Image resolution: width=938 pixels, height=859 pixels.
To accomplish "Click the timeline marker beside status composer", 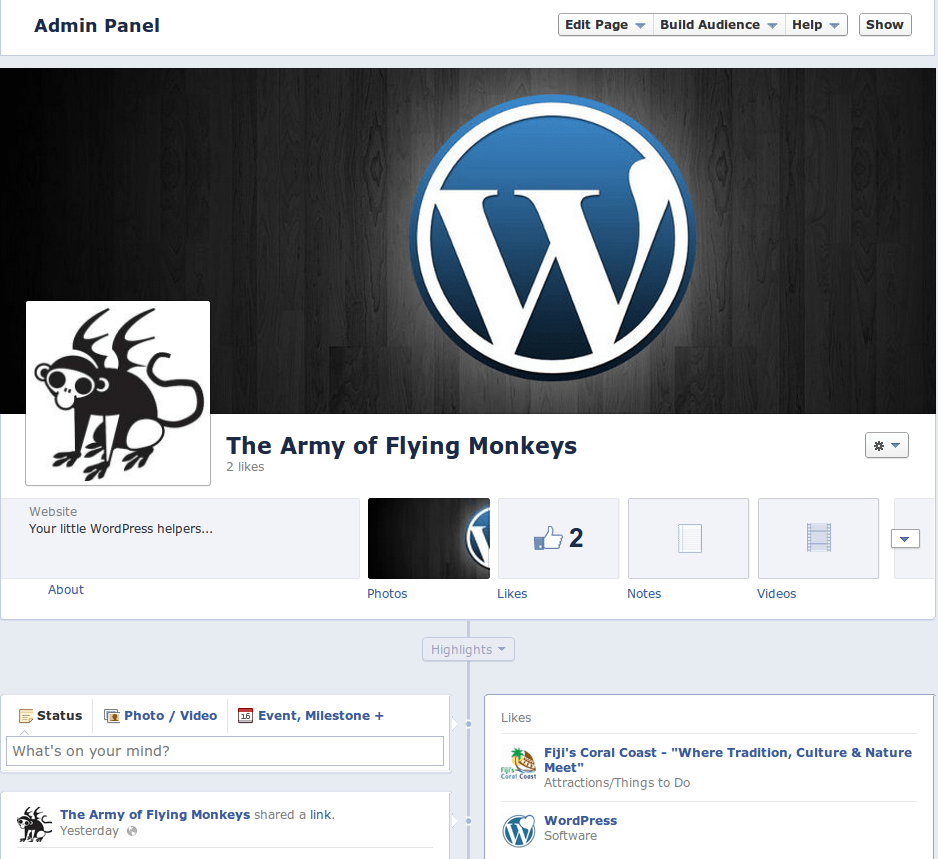I will [x=468, y=724].
